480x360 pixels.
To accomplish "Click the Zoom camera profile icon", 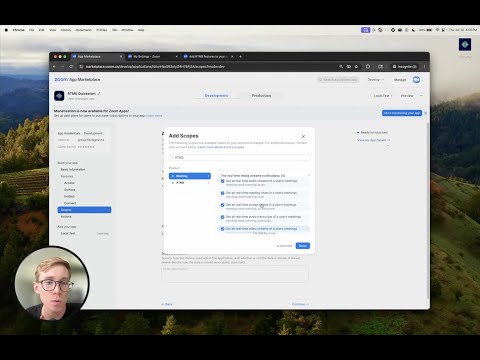I will click(416, 80).
